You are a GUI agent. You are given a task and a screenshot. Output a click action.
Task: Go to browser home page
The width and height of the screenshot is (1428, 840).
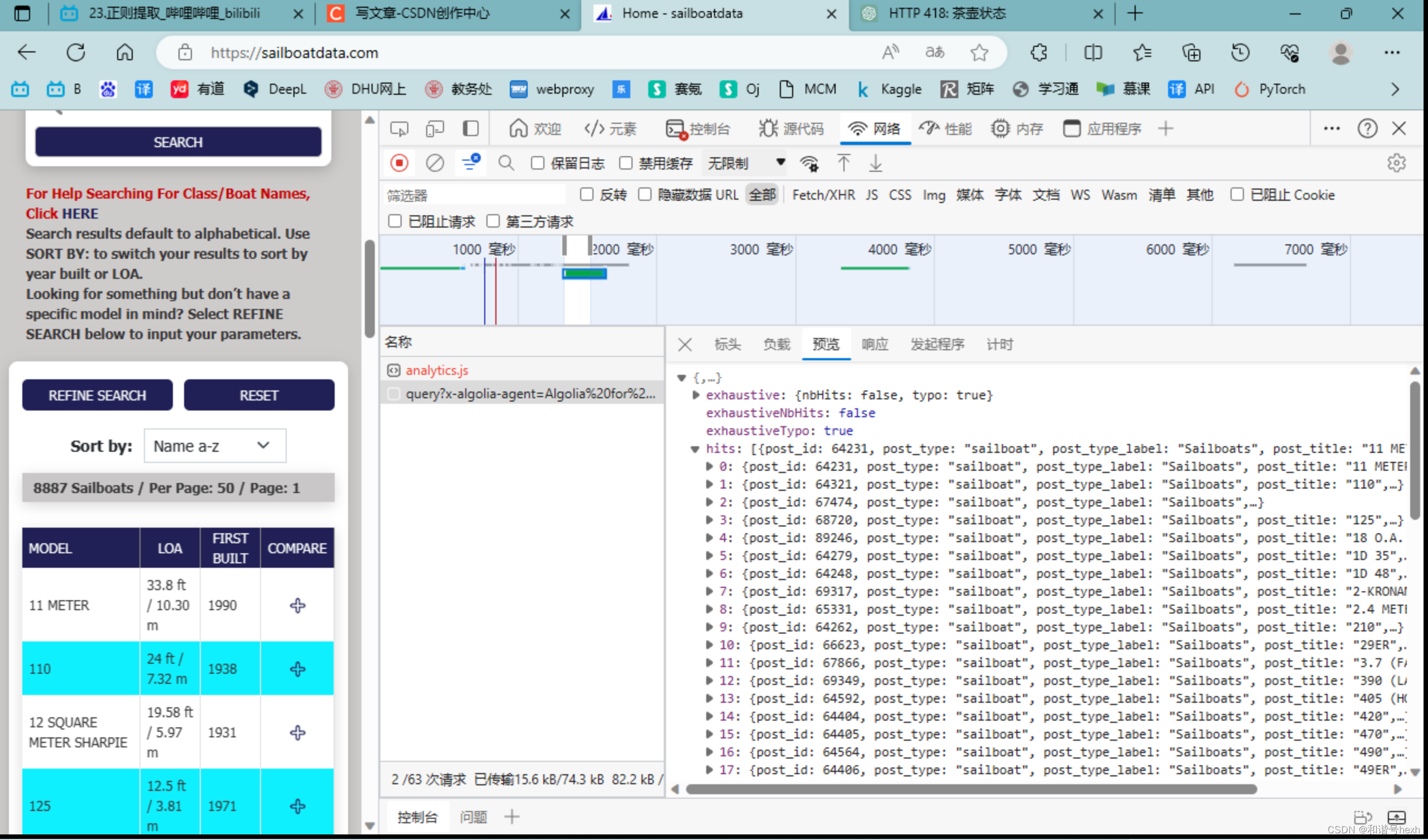point(124,53)
